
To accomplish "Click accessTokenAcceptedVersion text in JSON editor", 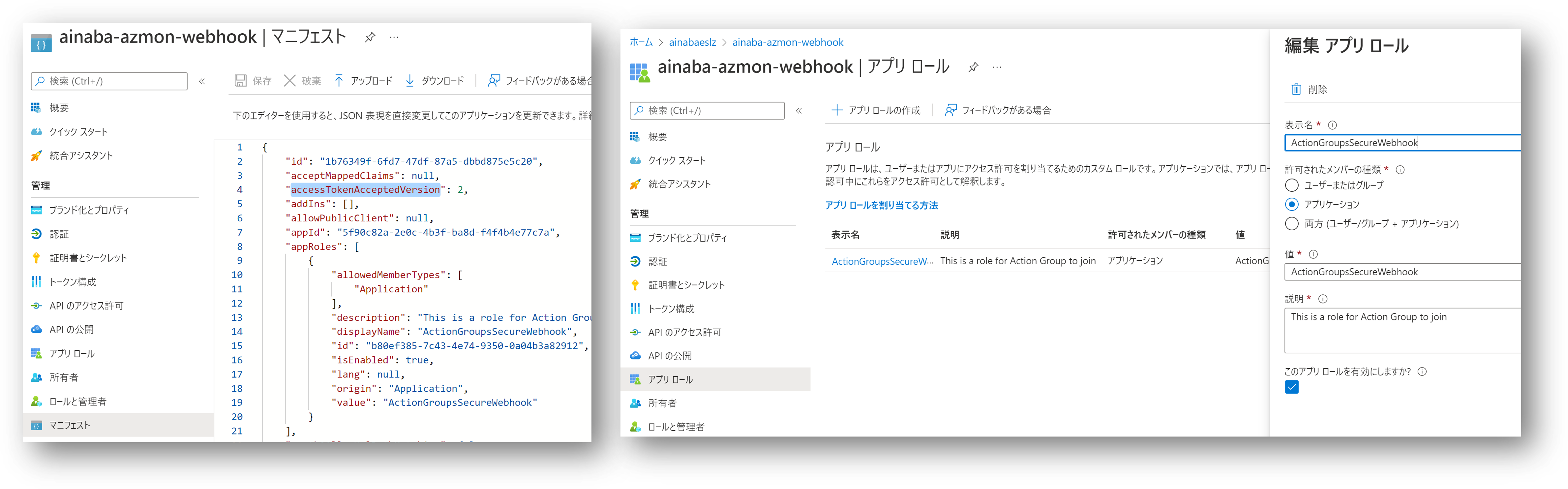I will click(365, 189).
